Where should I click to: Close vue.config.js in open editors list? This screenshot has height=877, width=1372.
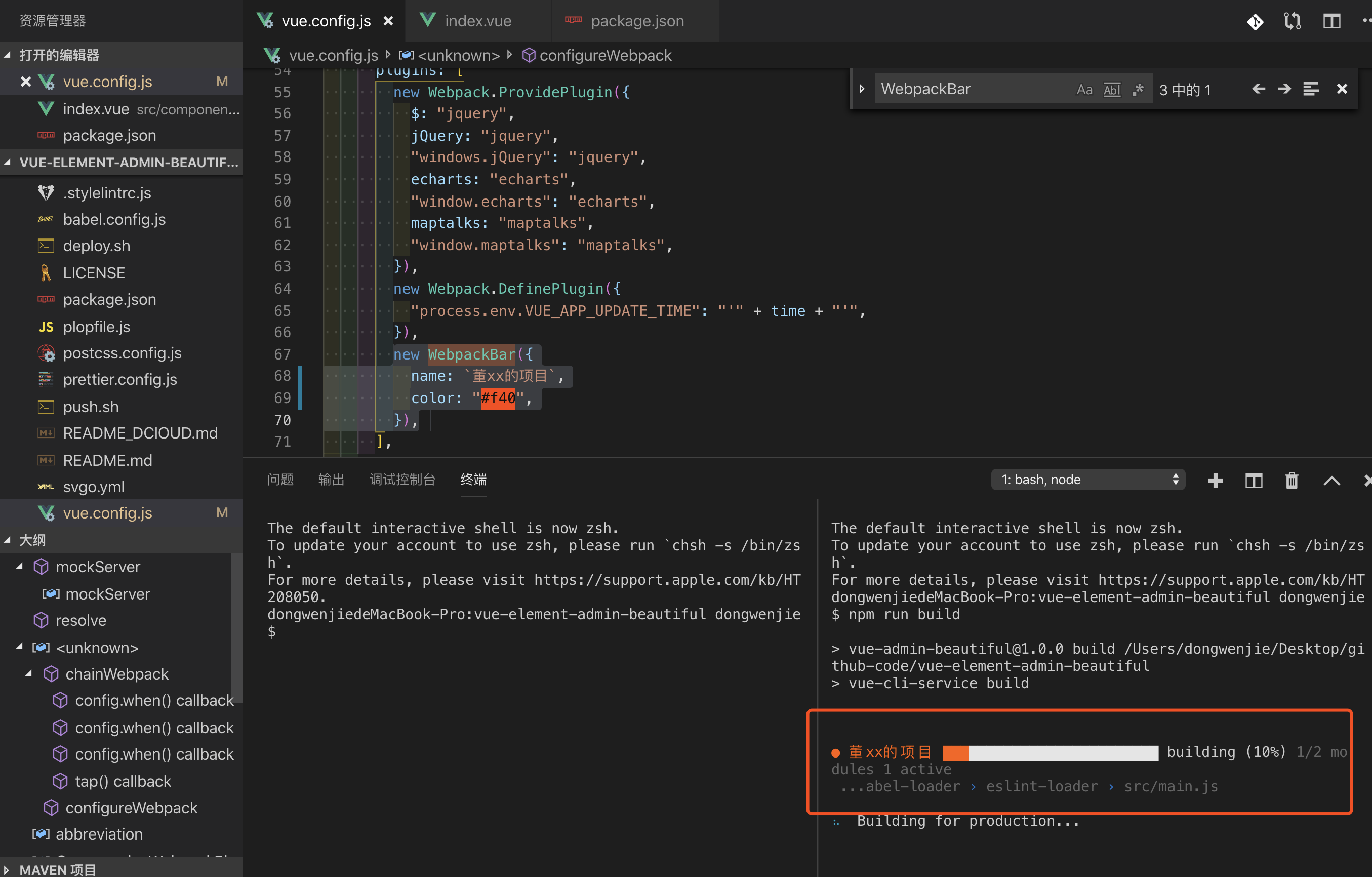click(x=26, y=82)
